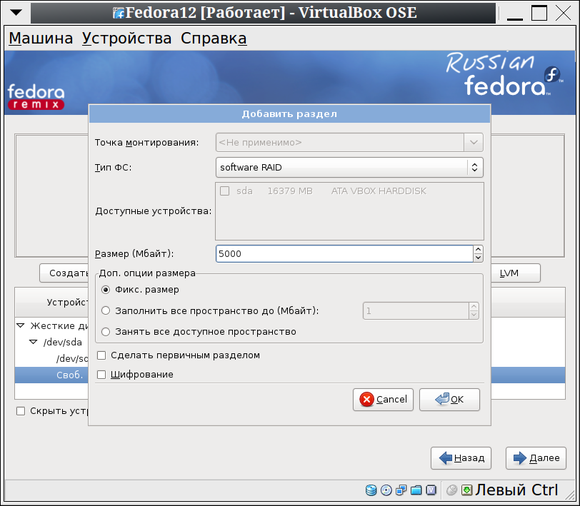Image resolution: width=580 pixels, height=506 pixels.
Task: Open the Машина menu
Action: pos(41,38)
